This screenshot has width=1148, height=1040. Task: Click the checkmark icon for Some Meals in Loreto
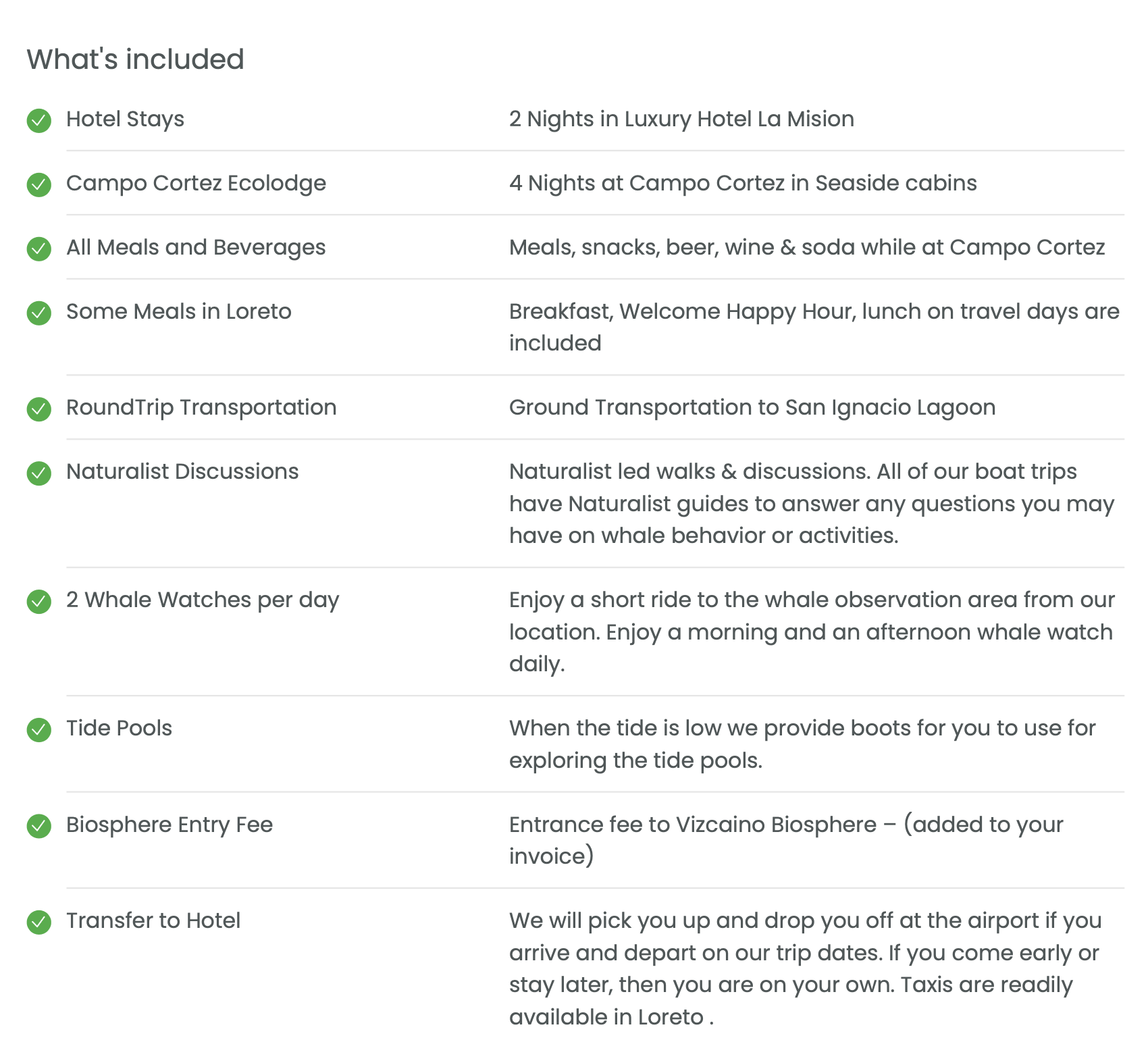click(39, 313)
